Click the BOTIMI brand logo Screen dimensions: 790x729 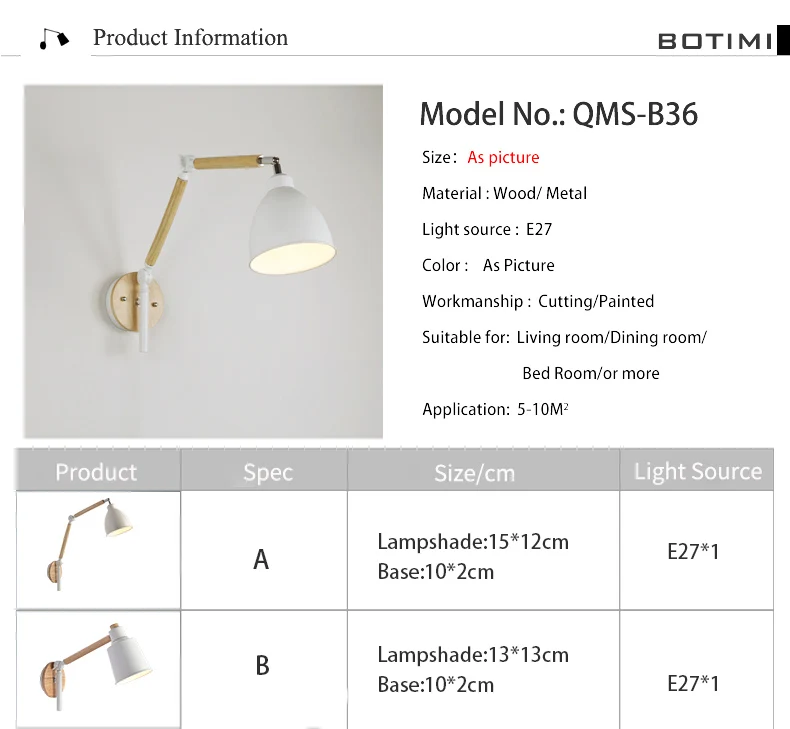point(715,41)
